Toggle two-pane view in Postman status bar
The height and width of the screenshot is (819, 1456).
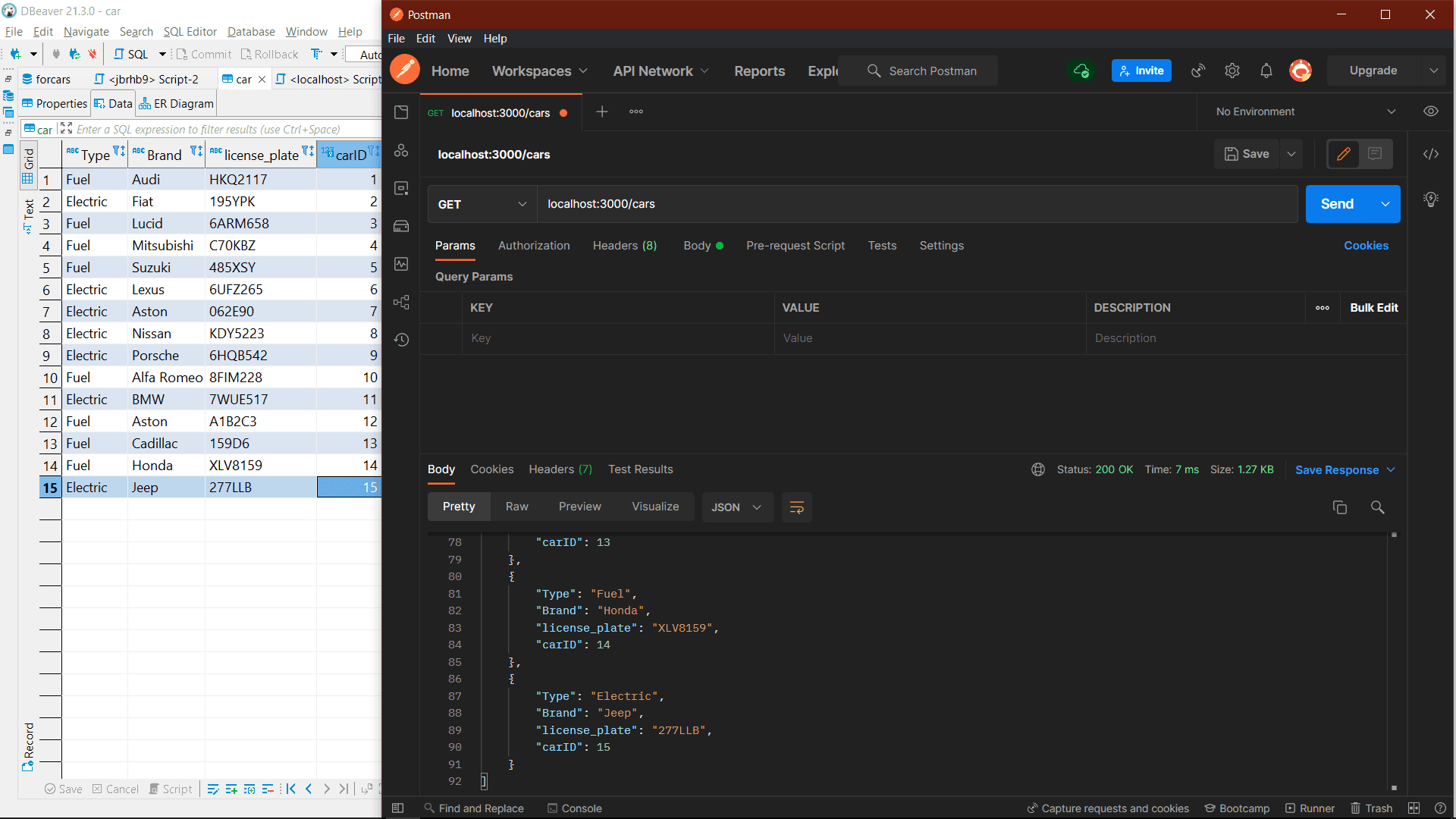tap(1414, 808)
